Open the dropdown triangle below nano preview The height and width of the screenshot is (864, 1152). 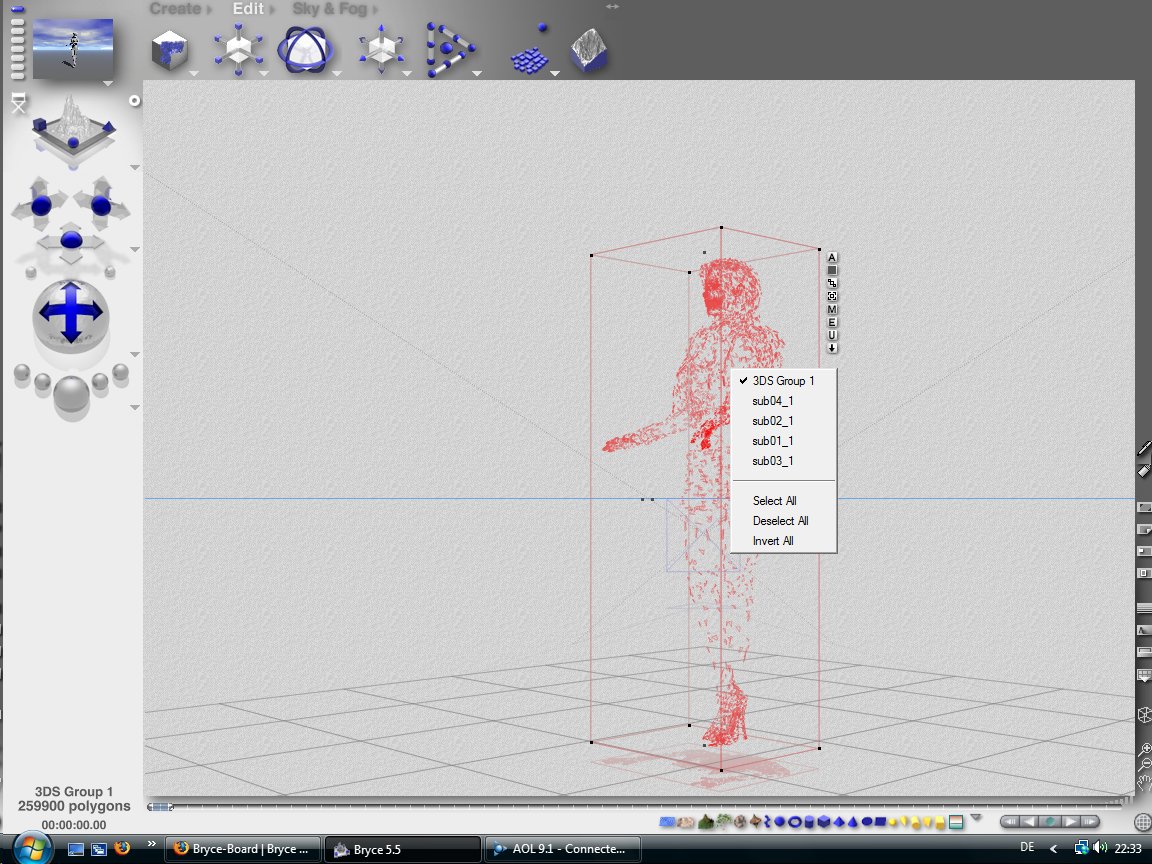107,83
